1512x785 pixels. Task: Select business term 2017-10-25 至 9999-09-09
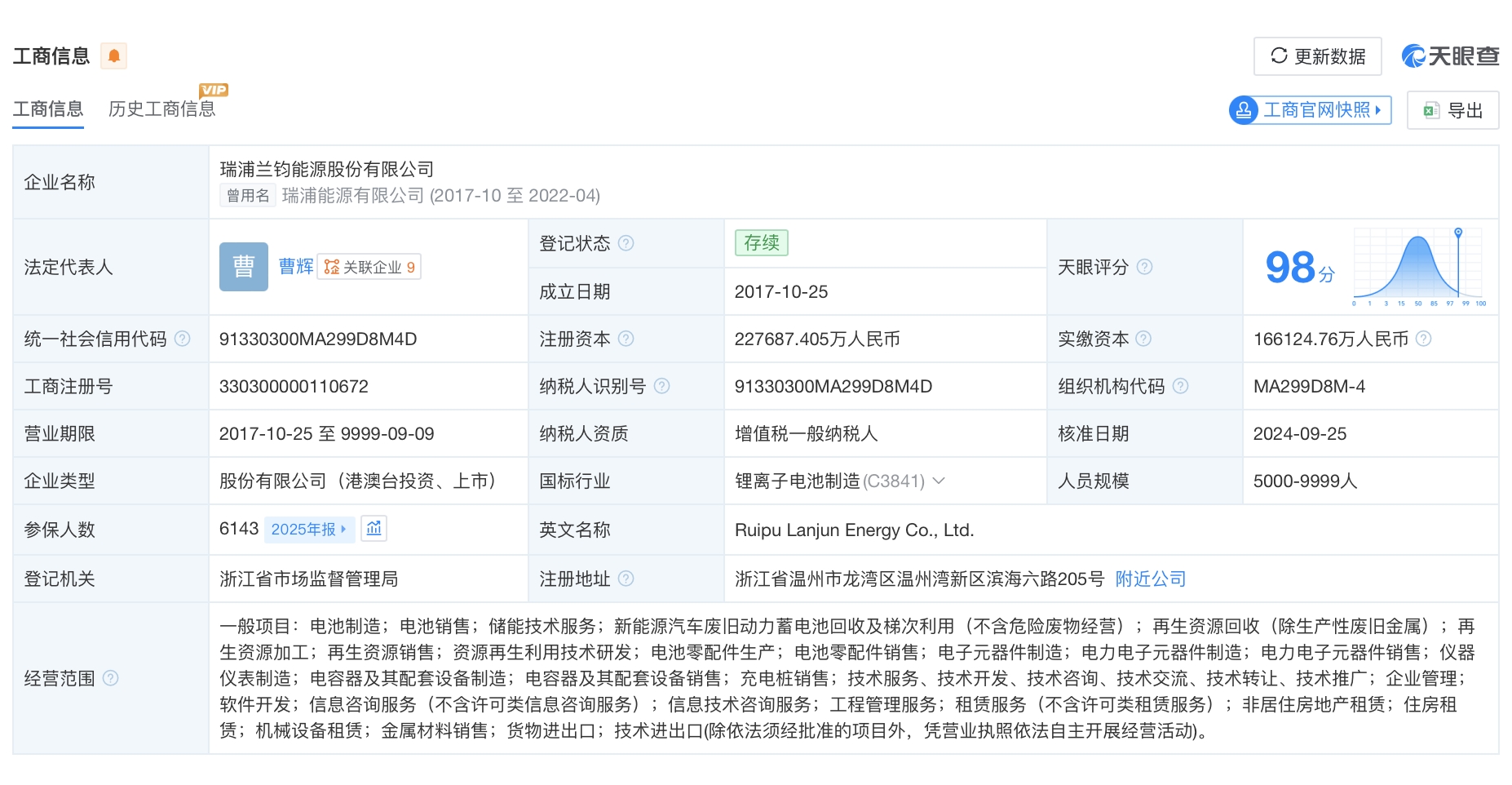pos(327,433)
